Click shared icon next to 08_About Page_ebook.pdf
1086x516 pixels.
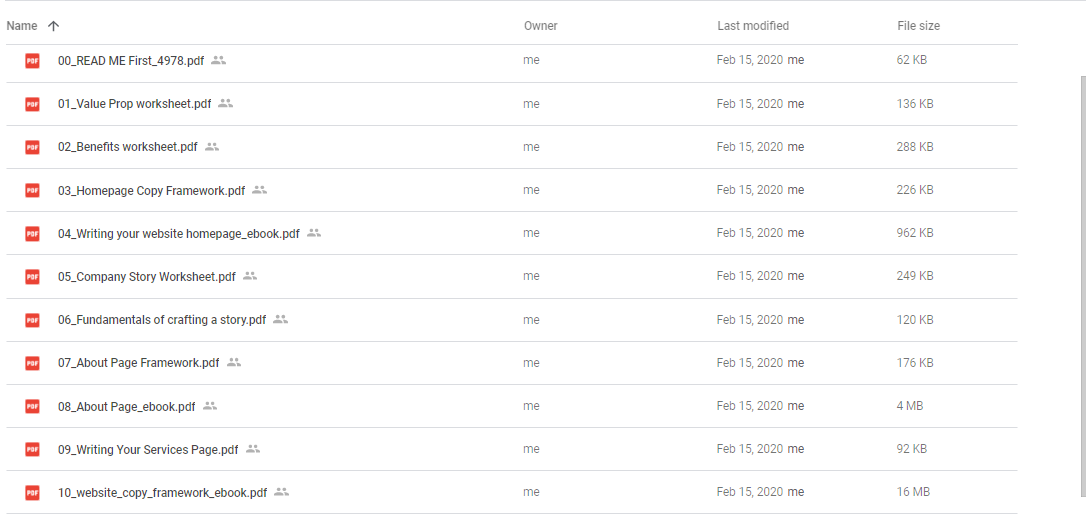tap(210, 406)
